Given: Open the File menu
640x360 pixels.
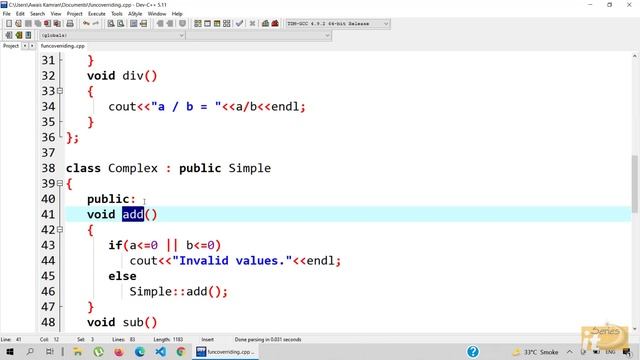Looking at the screenshot, I should 7,13.
